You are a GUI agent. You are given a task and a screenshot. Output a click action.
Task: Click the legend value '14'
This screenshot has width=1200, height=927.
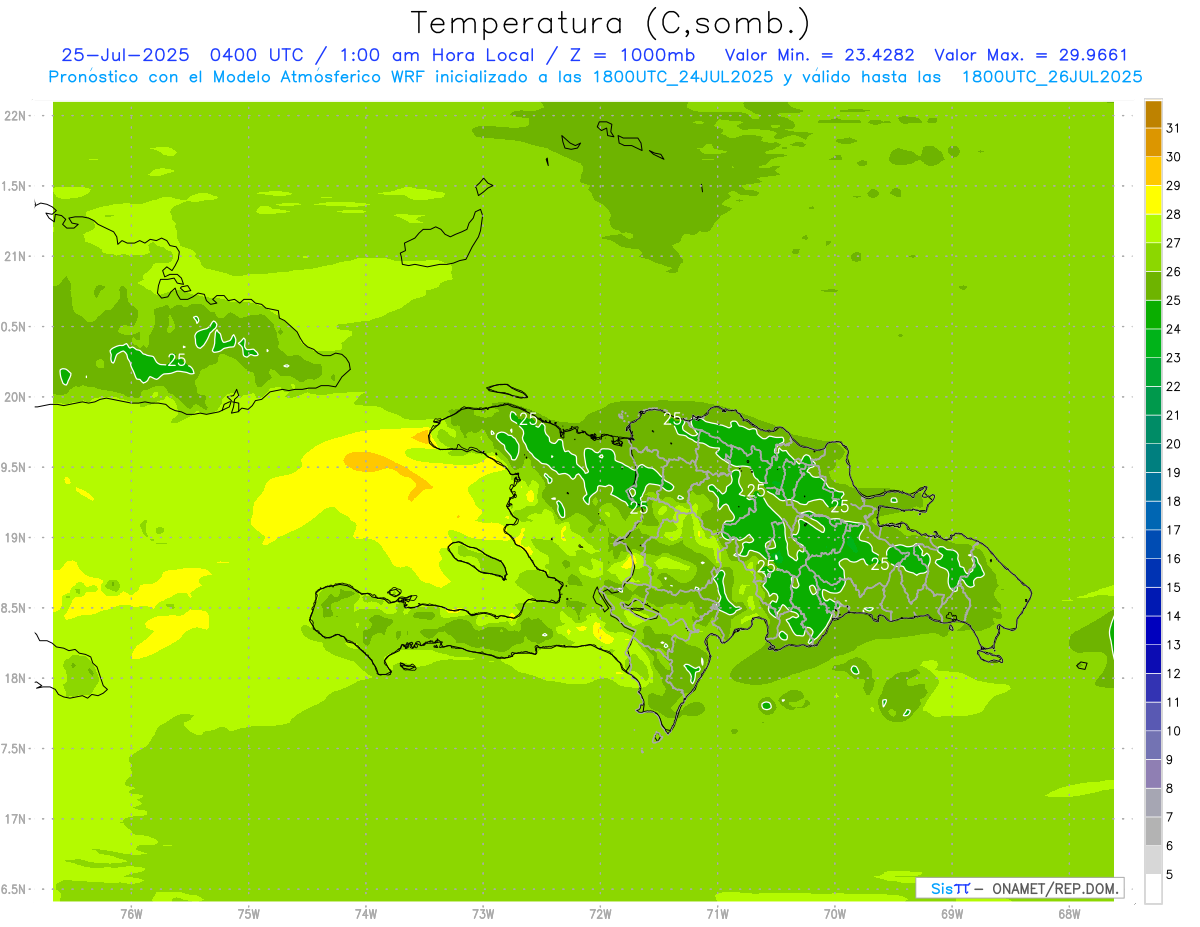(1174, 616)
